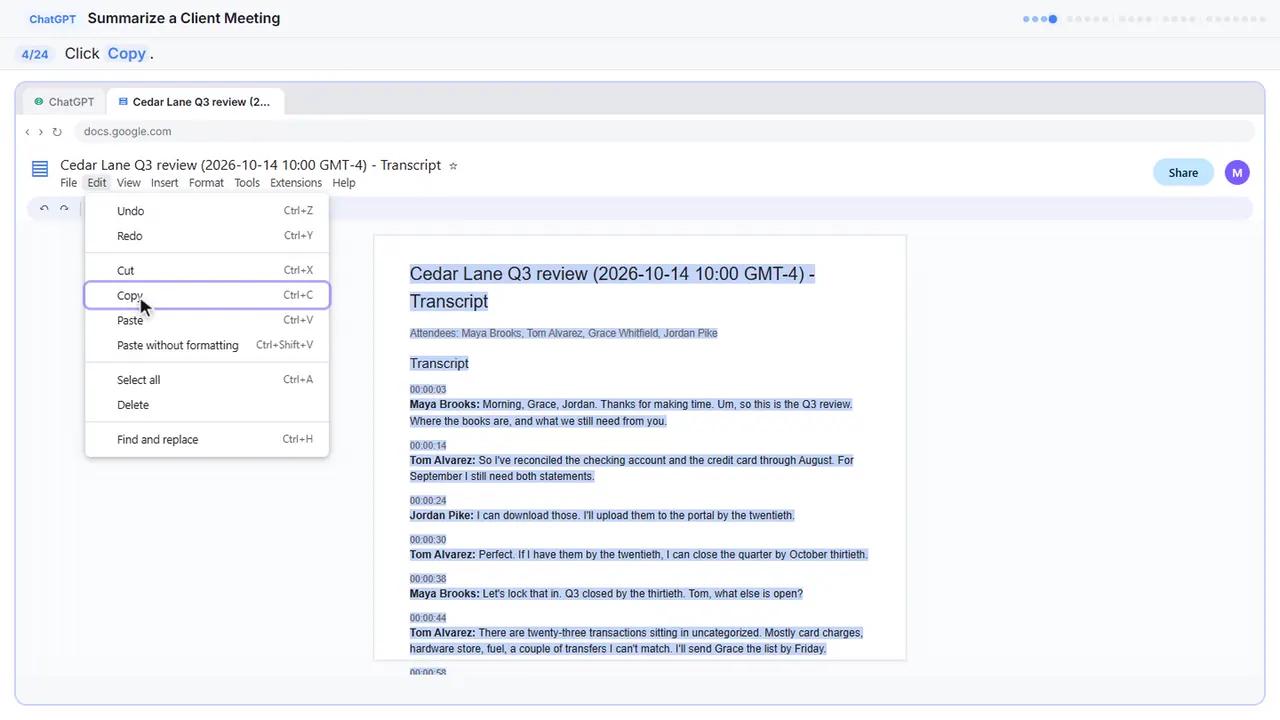Click the 00:00:38 timestamp
Viewport: 1280px width, 720px height.
pyautogui.click(x=428, y=579)
